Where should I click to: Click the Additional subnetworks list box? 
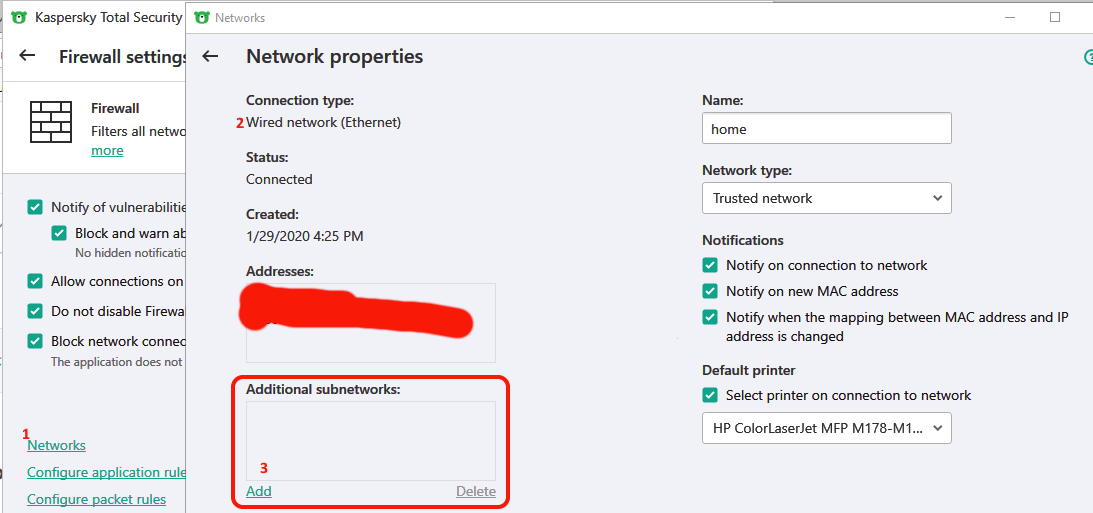pyautogui.click(x=371, y=441)
